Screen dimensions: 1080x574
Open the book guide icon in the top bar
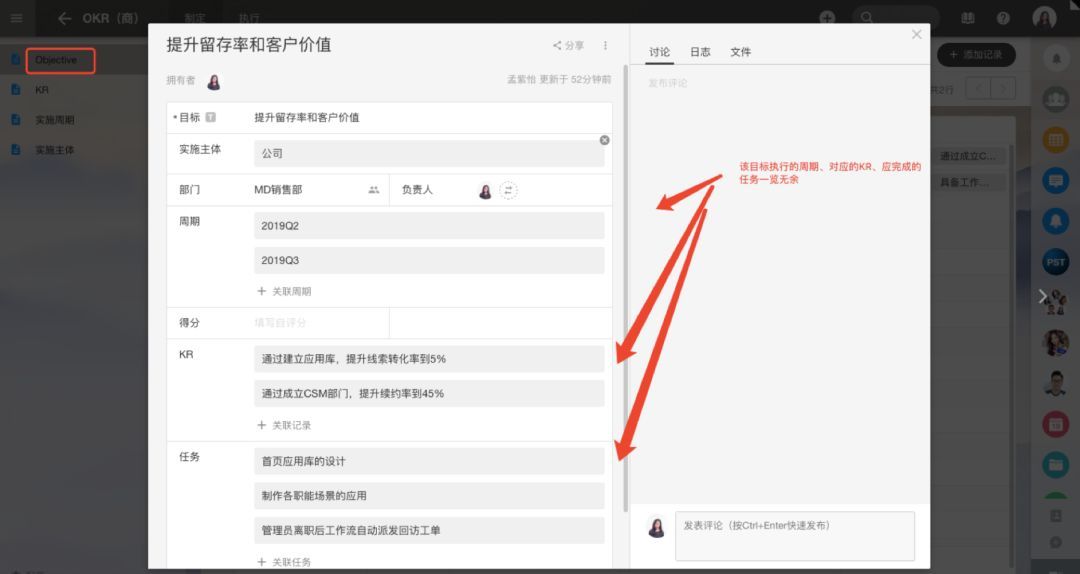click(968, 18)
